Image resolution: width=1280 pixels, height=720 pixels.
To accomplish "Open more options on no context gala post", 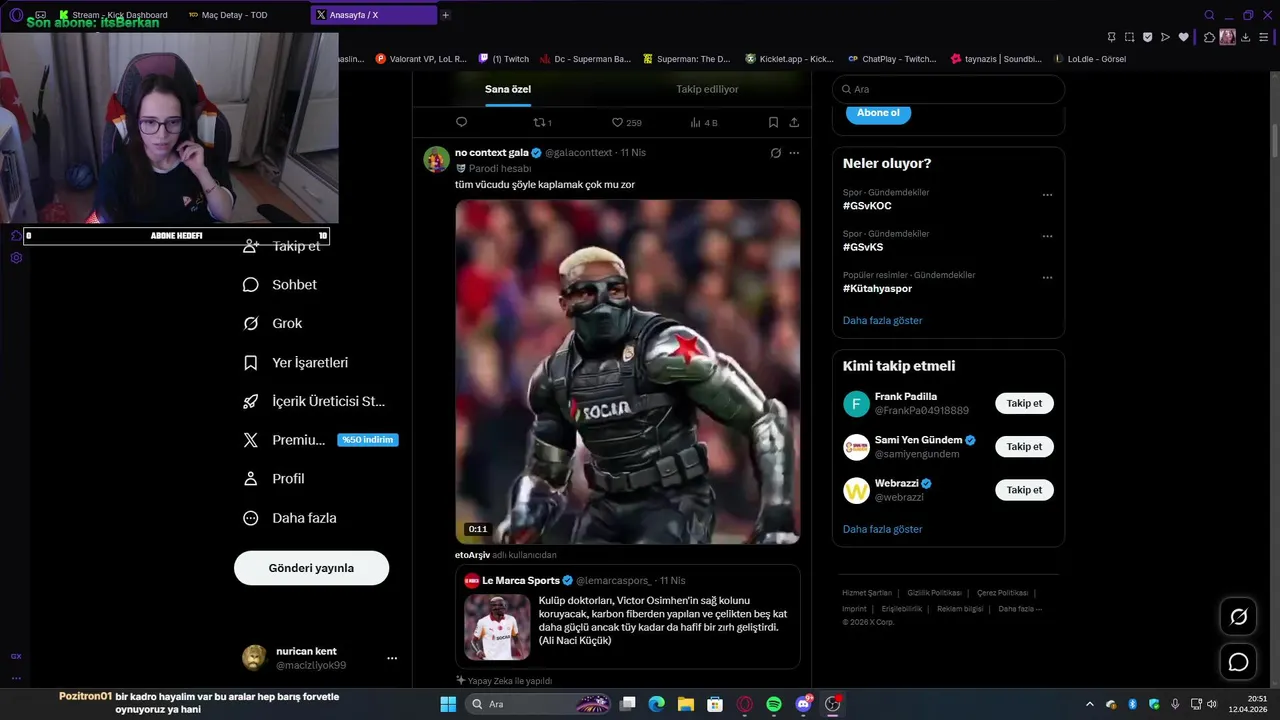I will [x=794, y=153].
